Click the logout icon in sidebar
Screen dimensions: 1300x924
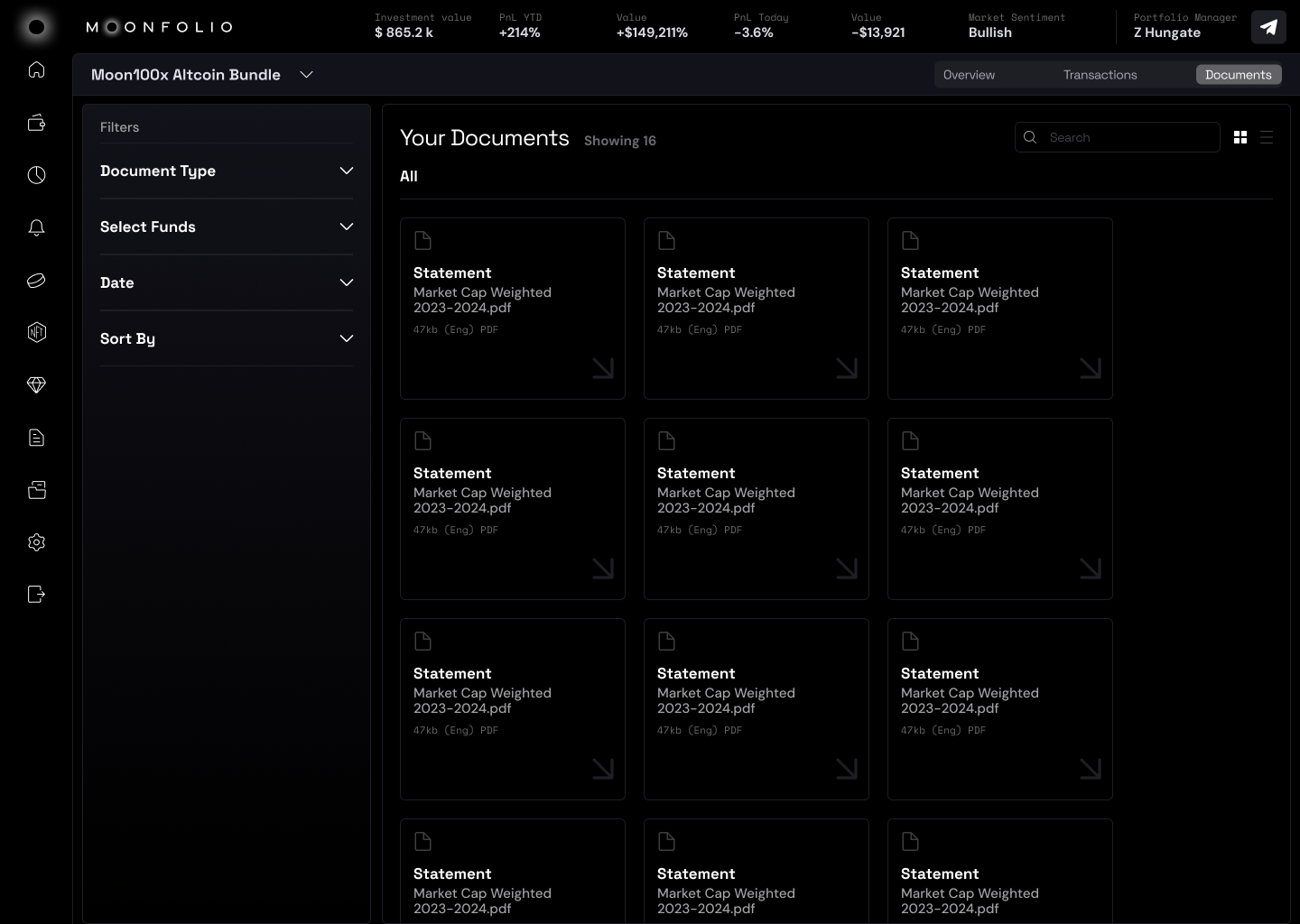pos(36,594)
